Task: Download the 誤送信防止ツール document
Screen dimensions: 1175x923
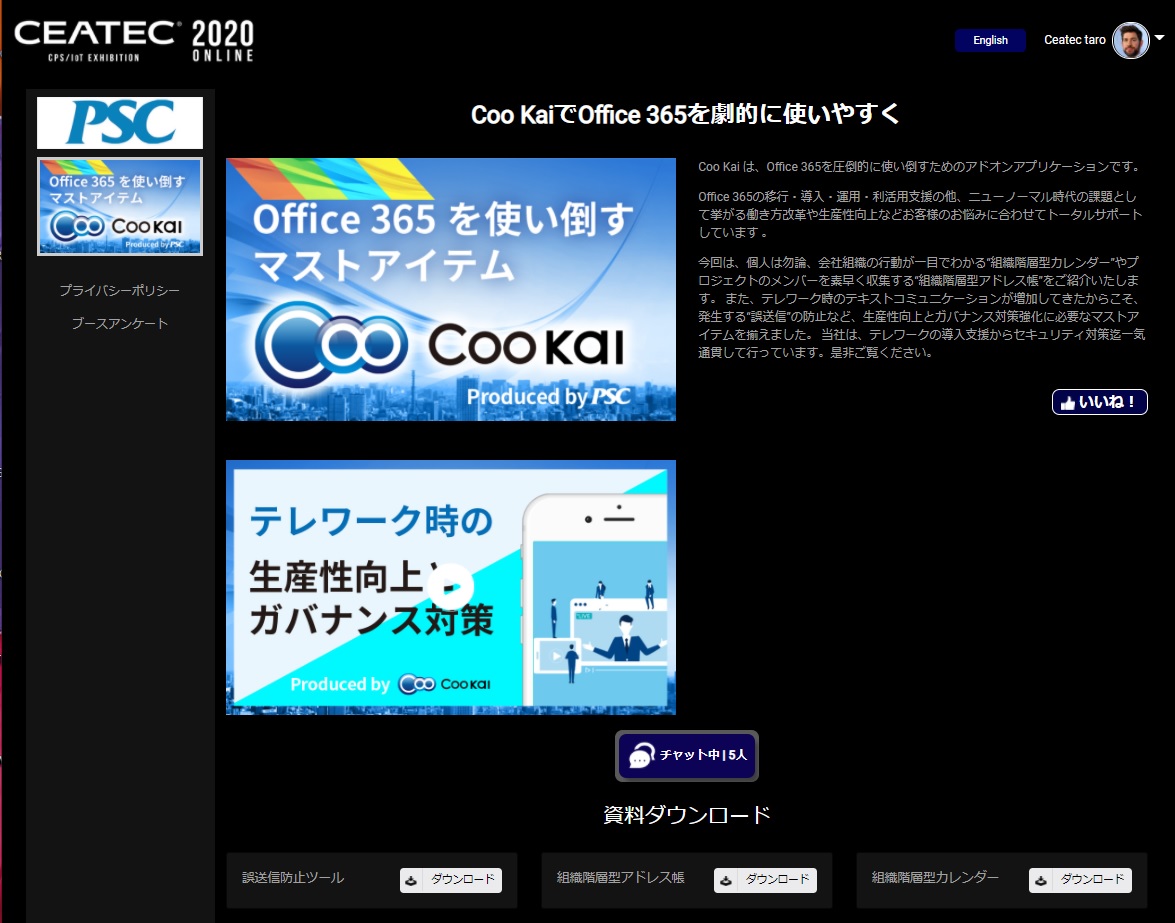Action: coord(450,880)
